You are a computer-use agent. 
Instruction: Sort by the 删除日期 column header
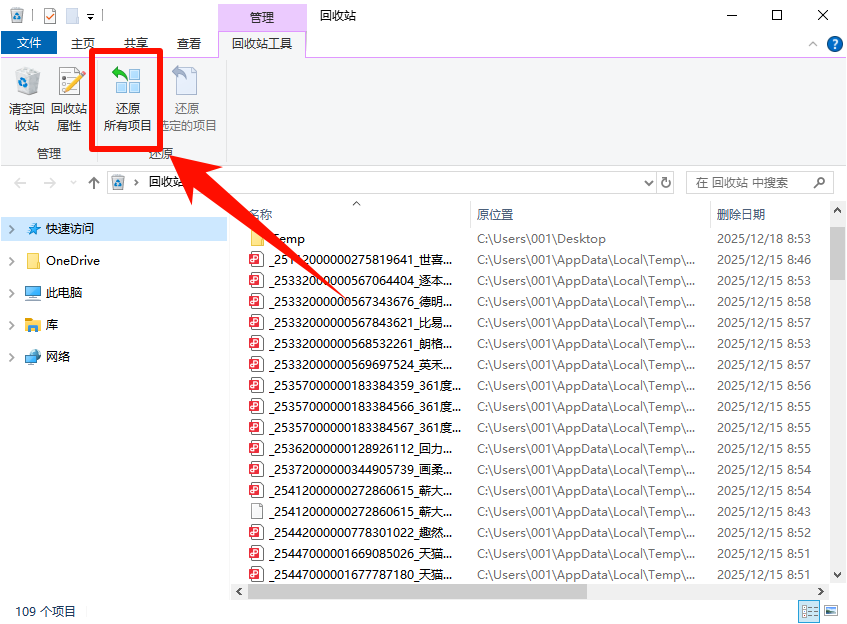pos(741,214)
